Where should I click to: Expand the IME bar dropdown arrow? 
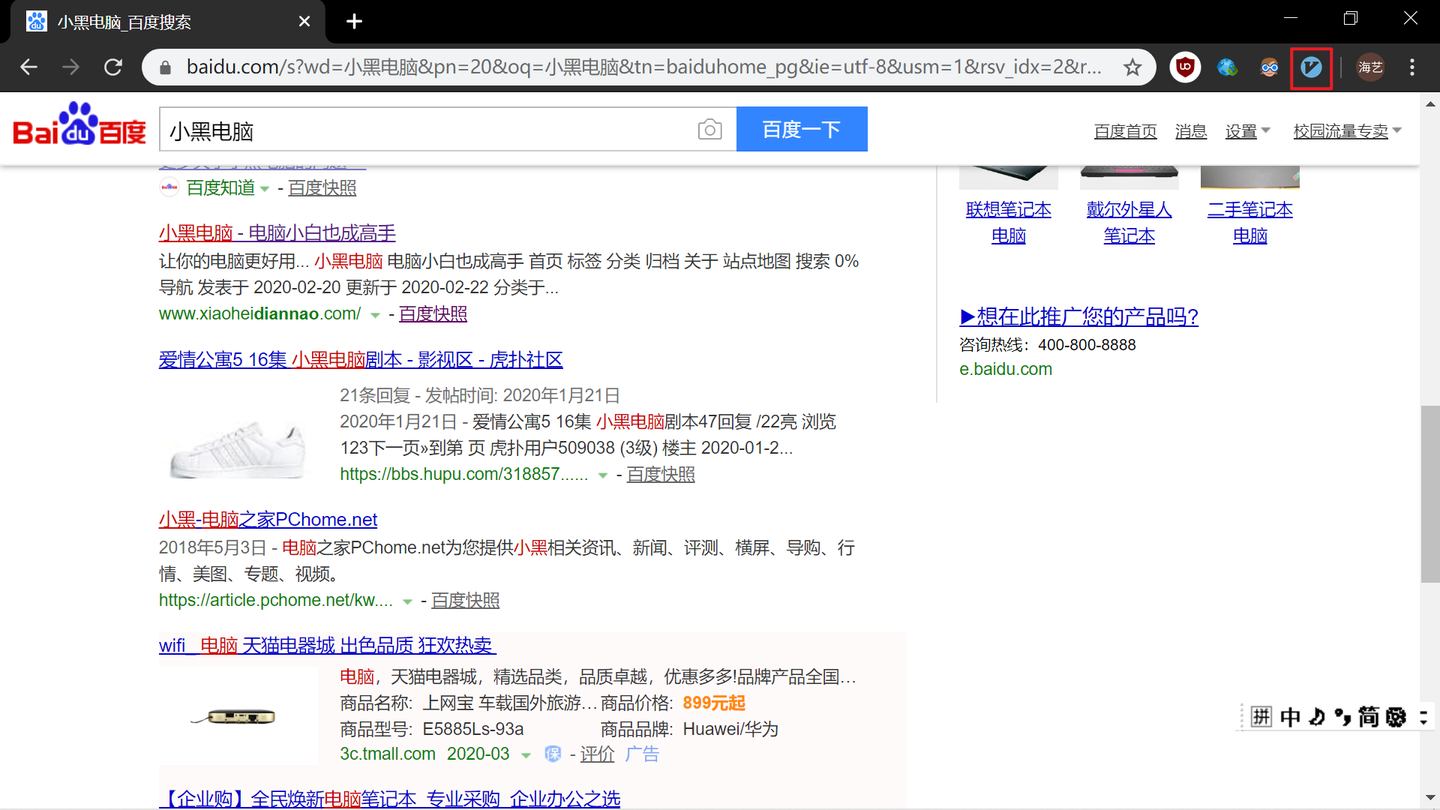coord(1424,717)
